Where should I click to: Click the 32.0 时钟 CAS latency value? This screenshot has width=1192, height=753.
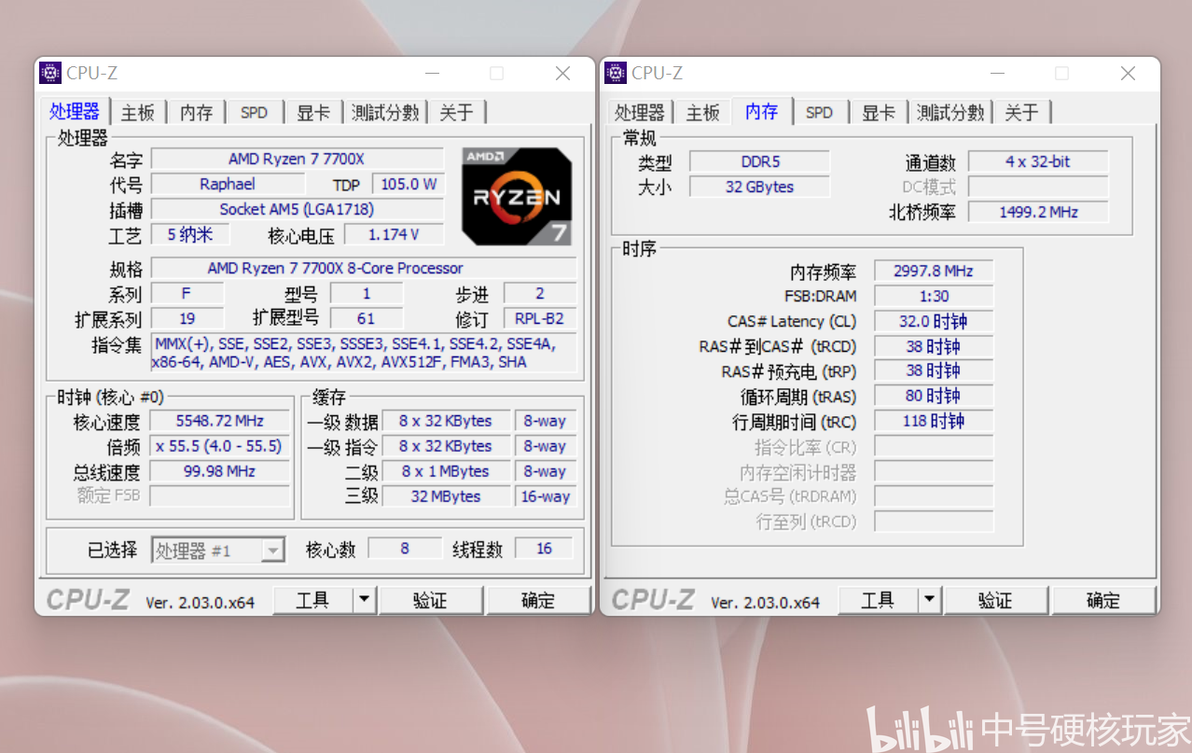pos(934,321)
